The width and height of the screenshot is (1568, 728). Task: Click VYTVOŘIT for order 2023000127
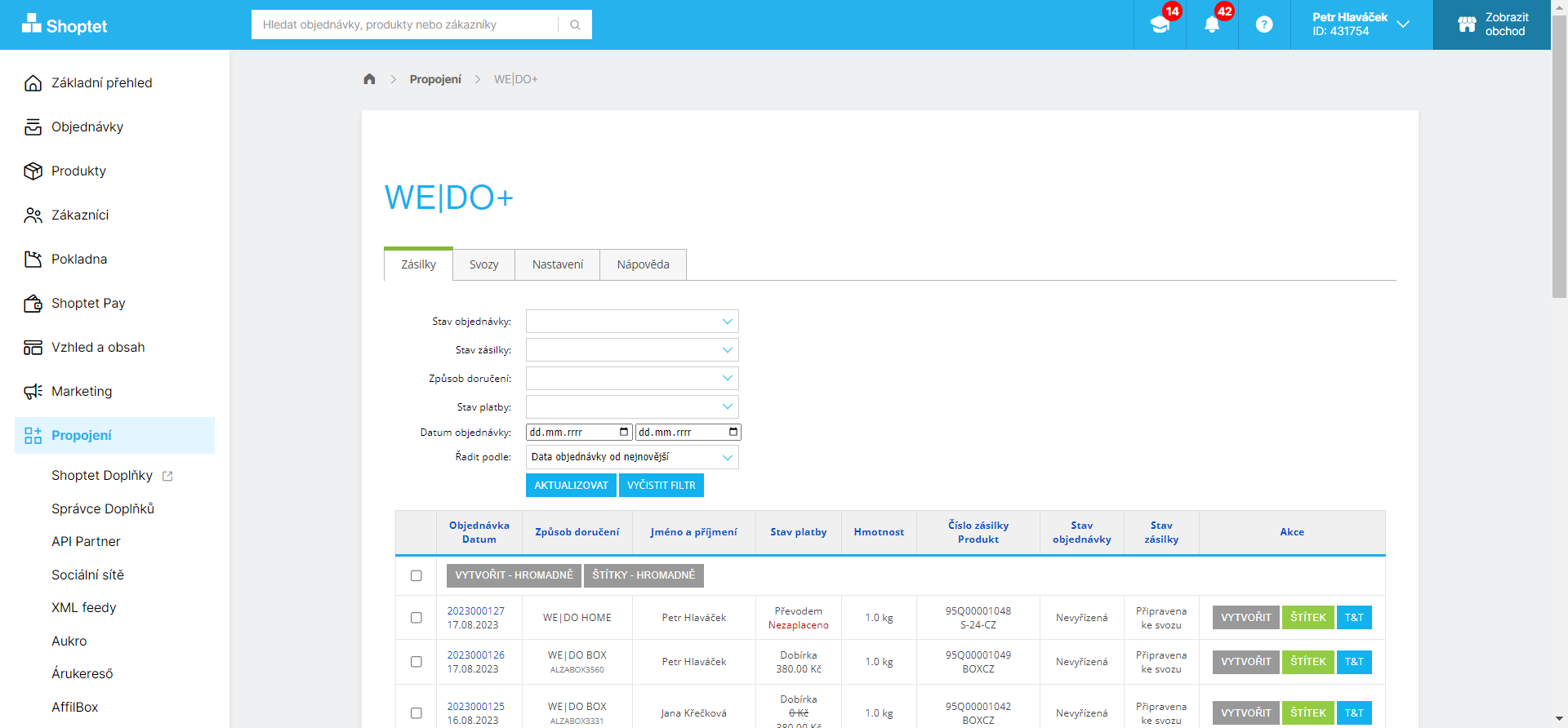(x=1246, y=618)
